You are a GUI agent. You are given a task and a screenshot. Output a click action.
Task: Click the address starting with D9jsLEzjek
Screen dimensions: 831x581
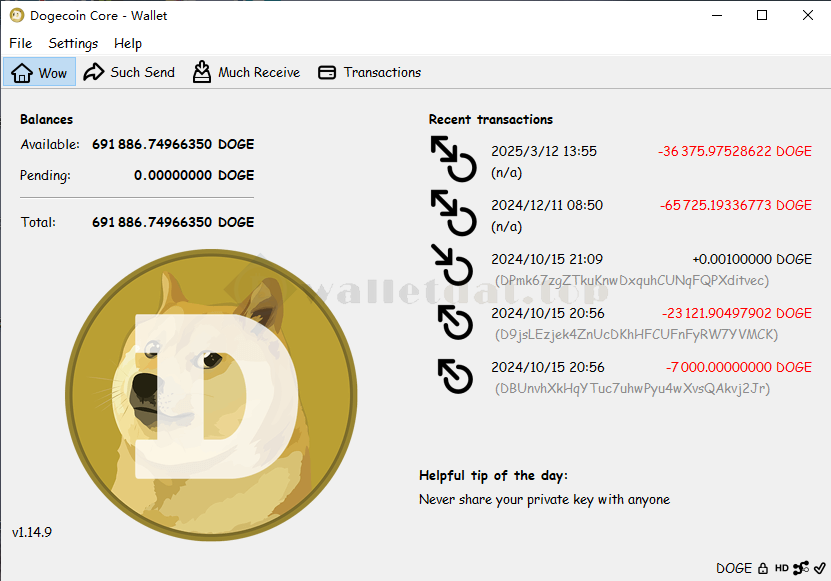(636, 334)
